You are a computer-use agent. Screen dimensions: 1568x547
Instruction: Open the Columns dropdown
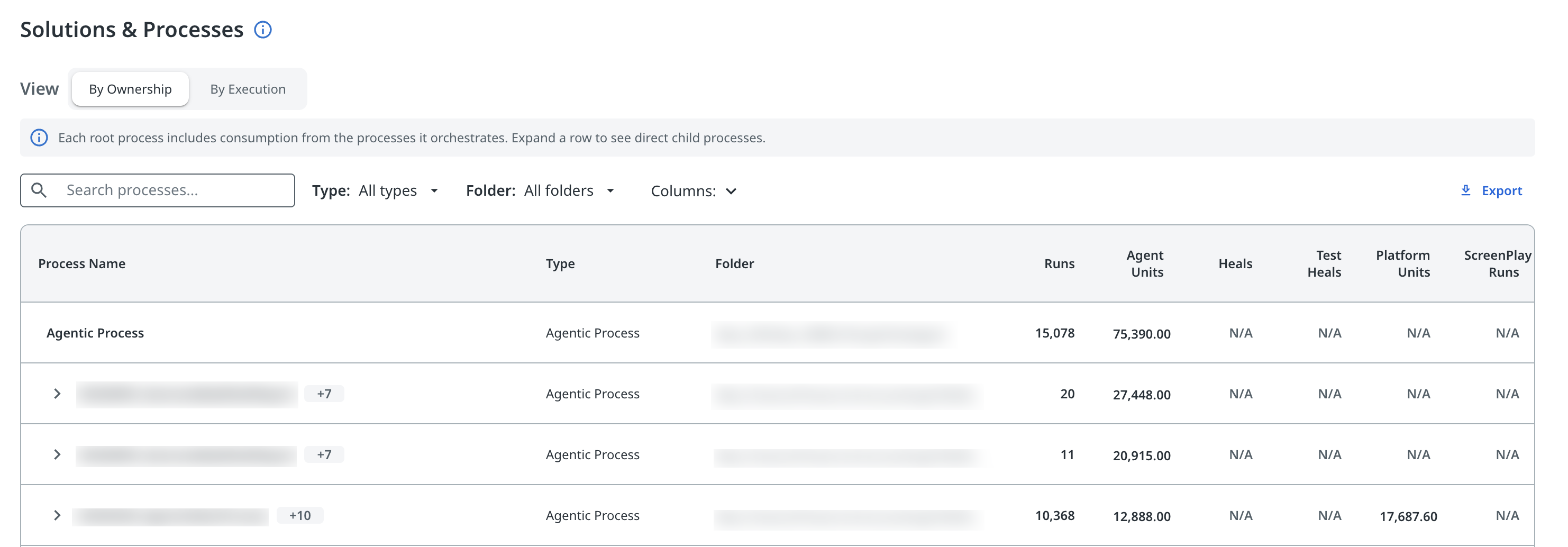tap(694, 191)
